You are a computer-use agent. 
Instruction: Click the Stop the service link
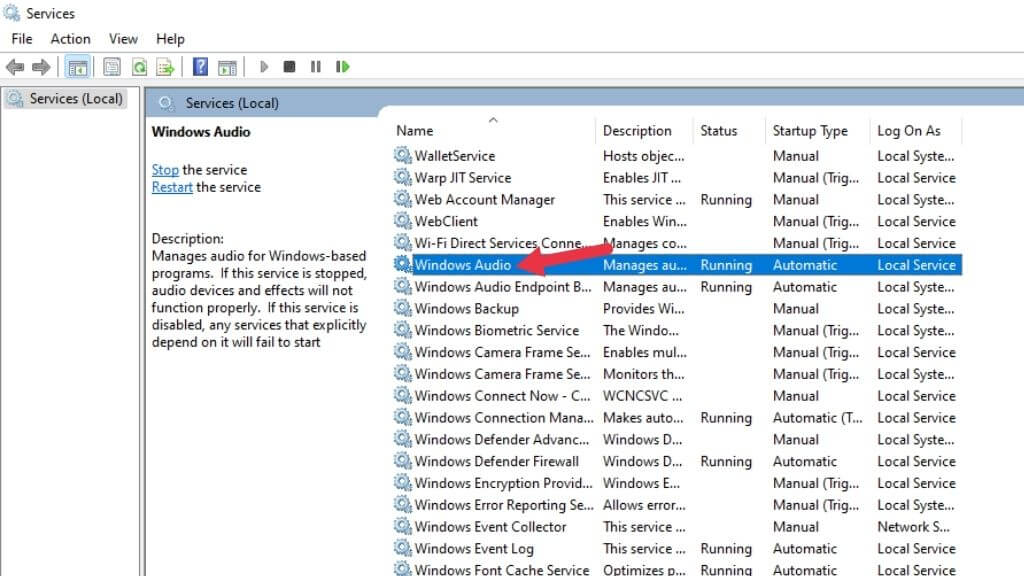point(165,170)
